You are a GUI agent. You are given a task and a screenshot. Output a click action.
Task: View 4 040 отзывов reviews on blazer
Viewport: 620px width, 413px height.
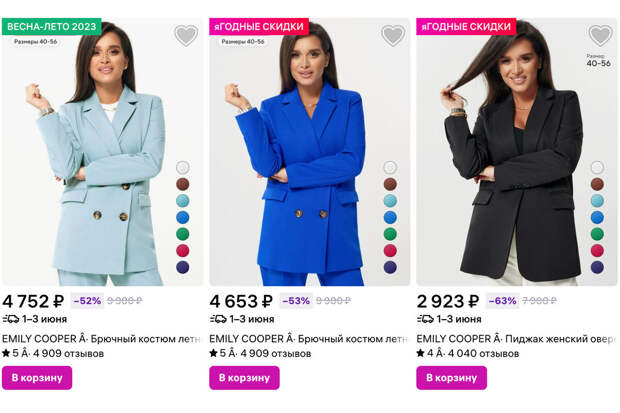pyautogui.click(x=485, y=353)
